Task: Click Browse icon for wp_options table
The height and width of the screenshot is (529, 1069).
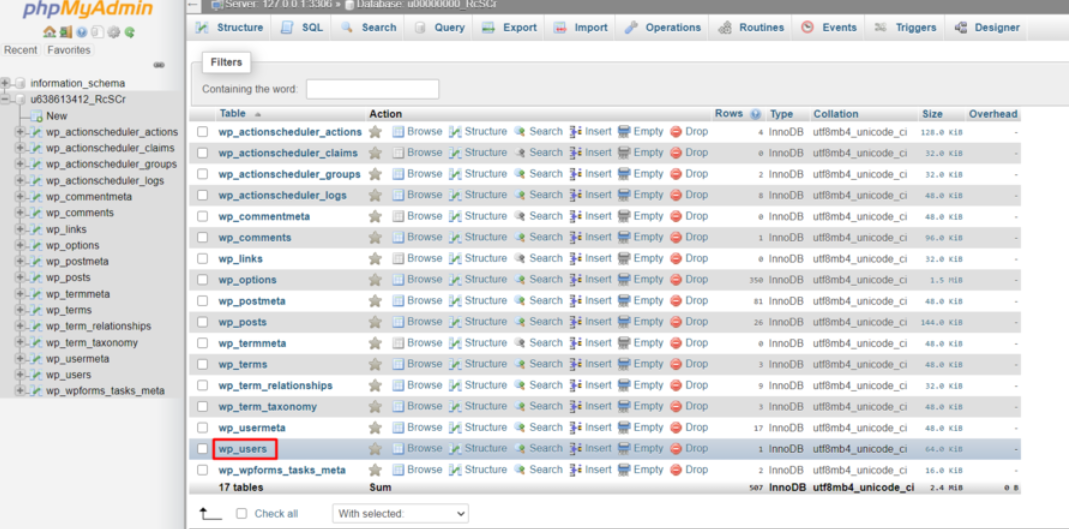Action: coord(398,280)
